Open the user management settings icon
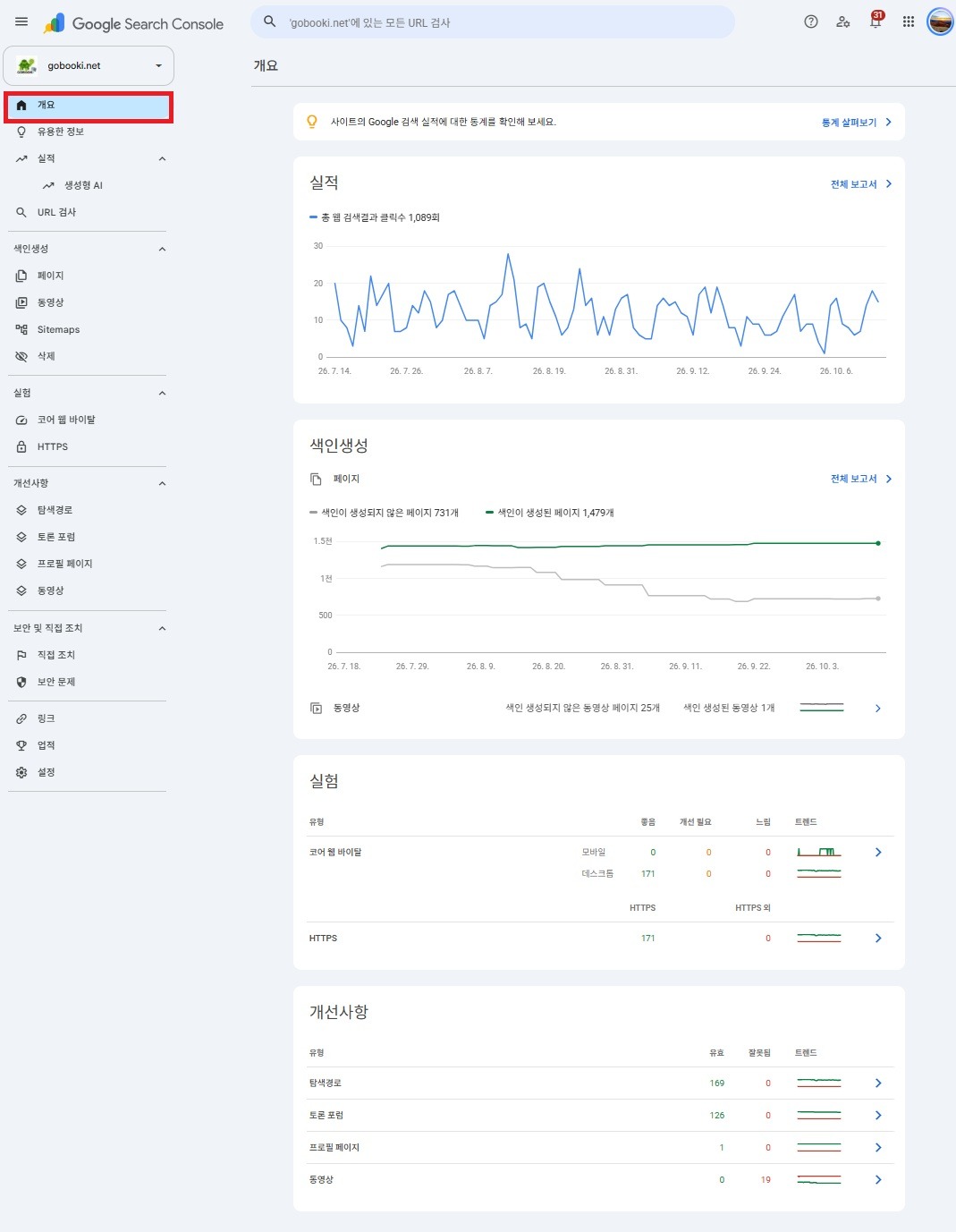 tap(843, 22)
